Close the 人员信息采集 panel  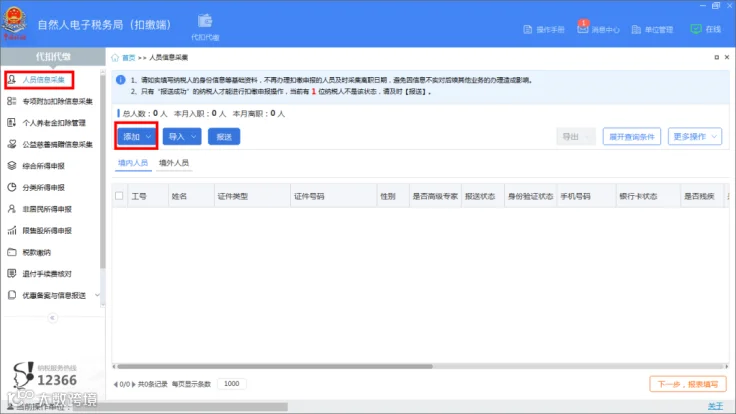727,57
